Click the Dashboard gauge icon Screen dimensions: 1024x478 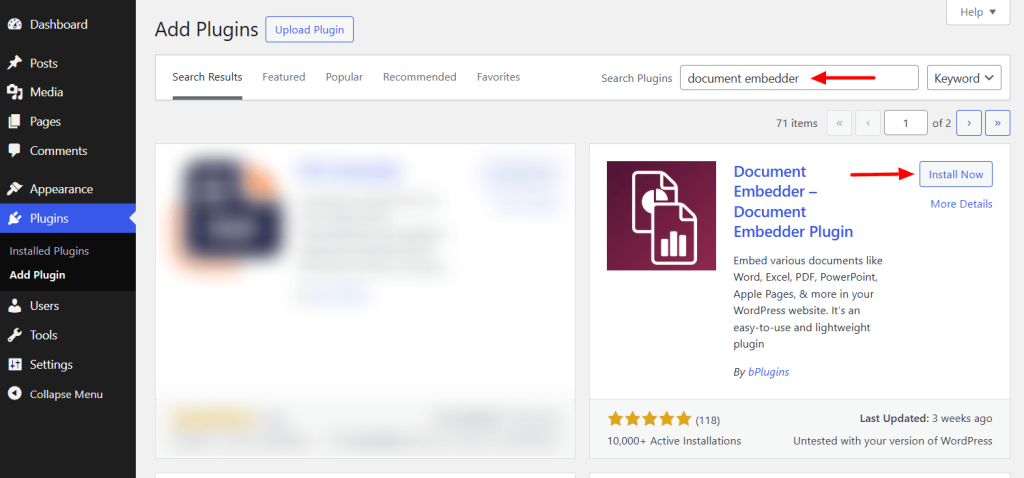coord(14,25)
